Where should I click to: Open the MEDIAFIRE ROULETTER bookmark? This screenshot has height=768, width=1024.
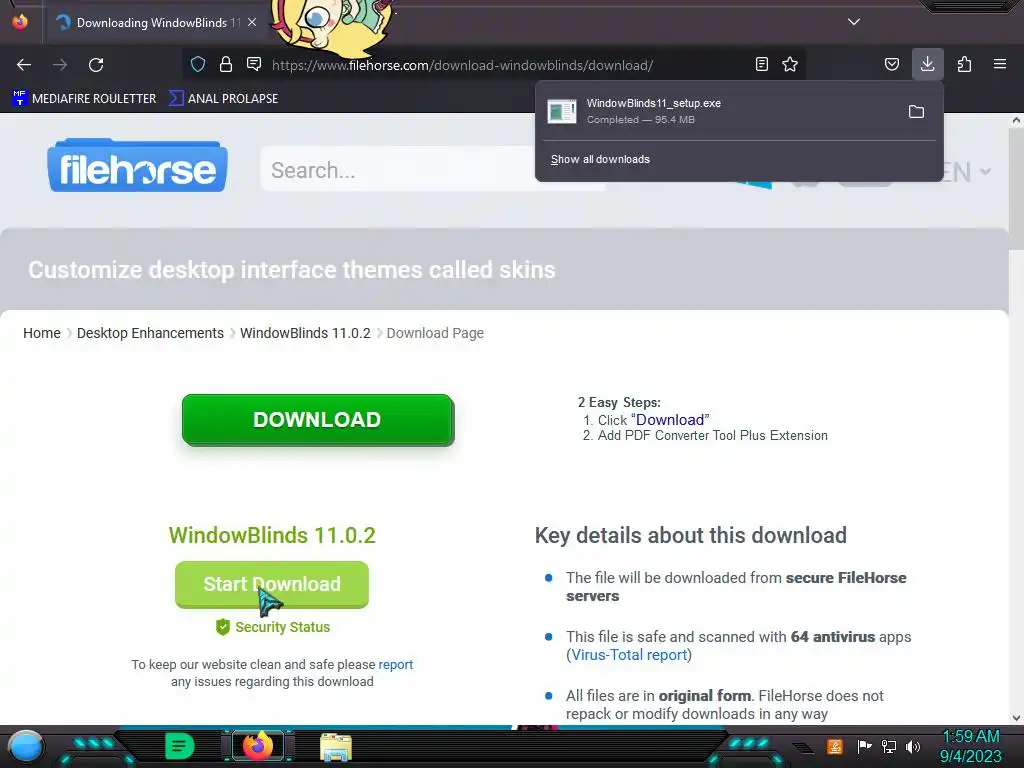84,99
